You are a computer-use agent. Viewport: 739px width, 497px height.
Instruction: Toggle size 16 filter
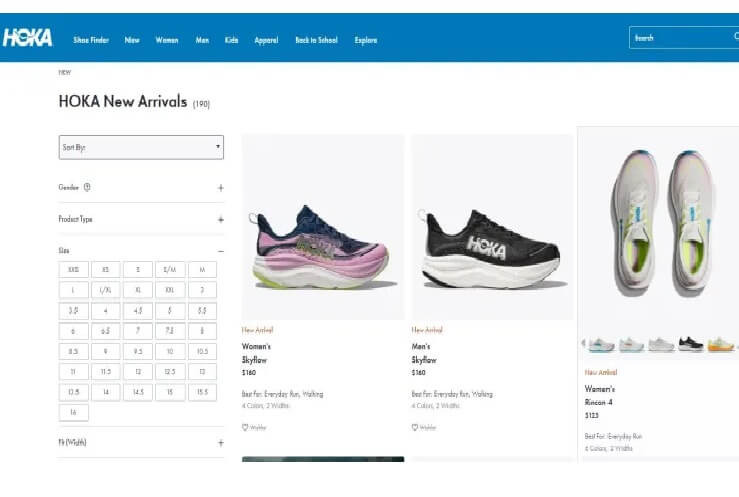tap(74, 413)
